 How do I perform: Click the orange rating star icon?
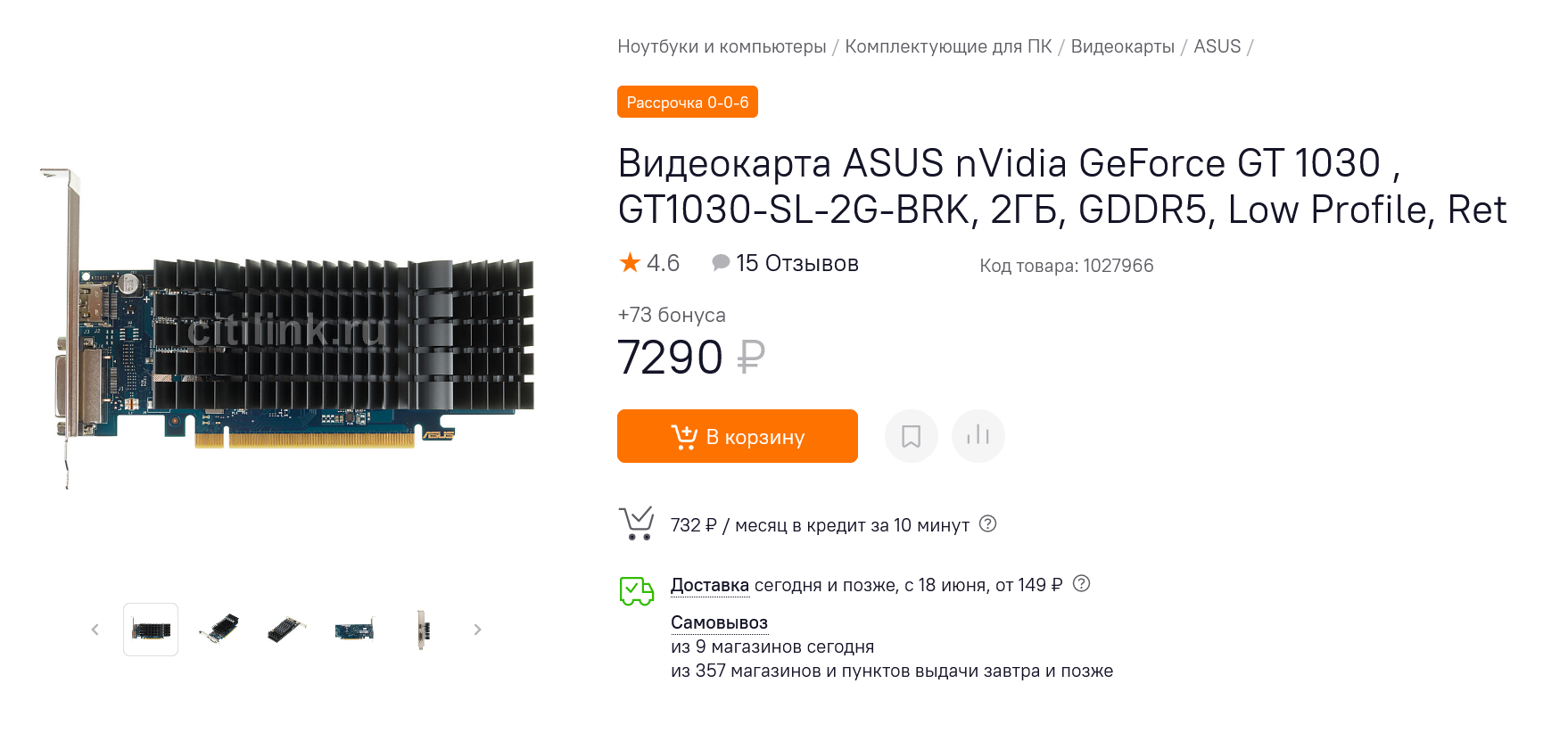[630, 262]
